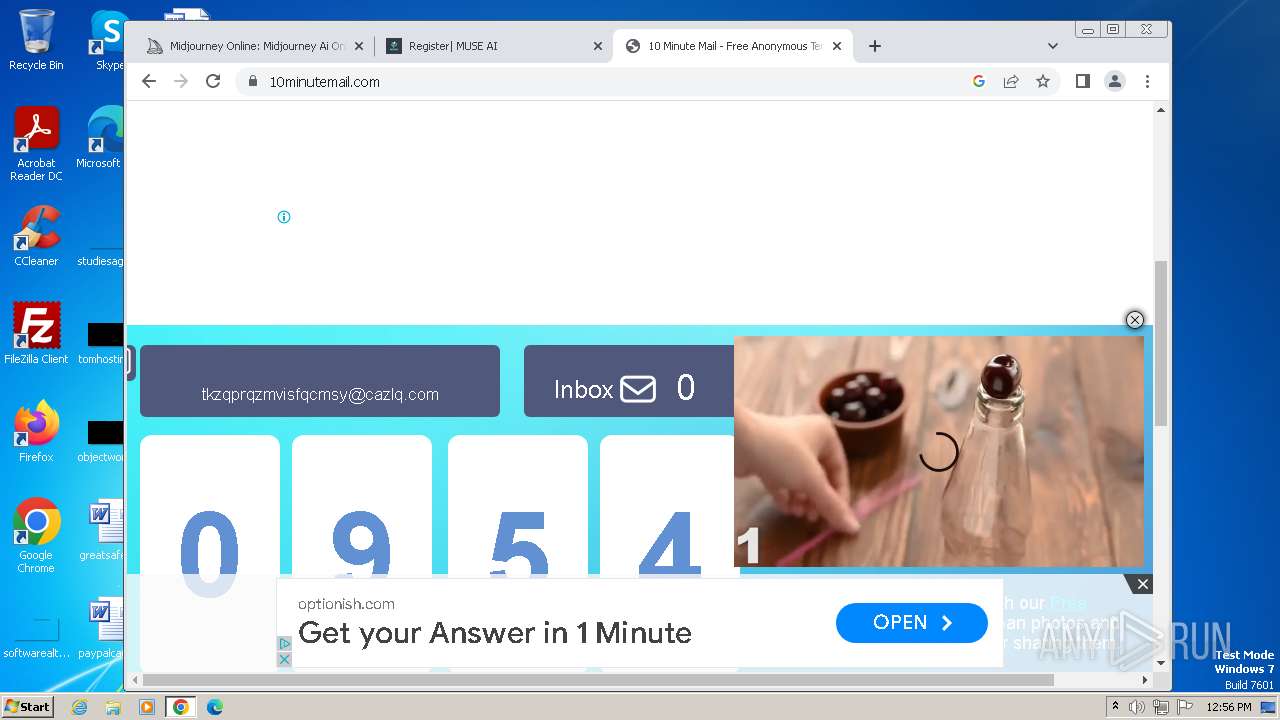Open the Chrome share page icon

(x=1011, y=82)
